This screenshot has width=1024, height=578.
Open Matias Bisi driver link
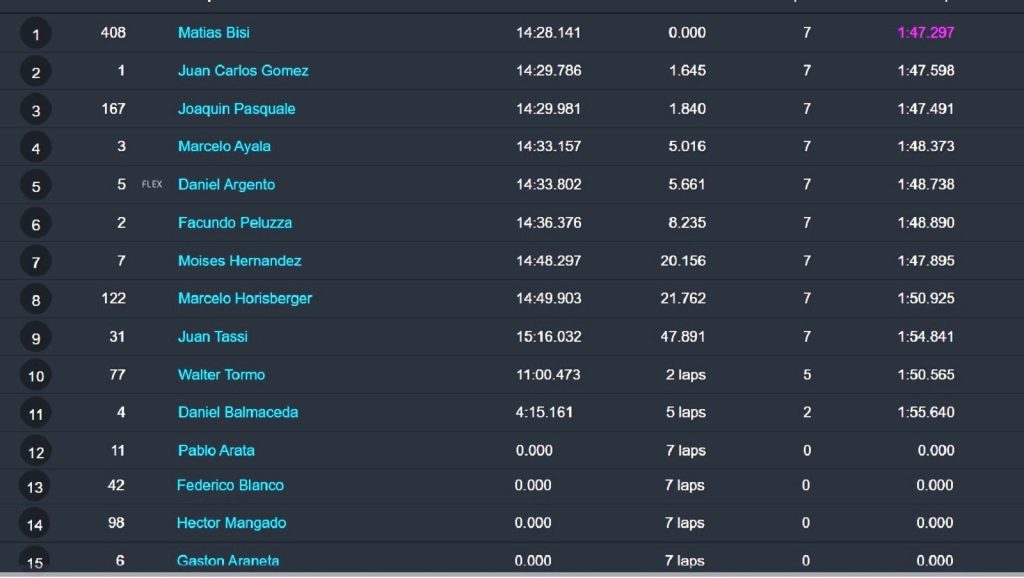(x=214, y=33)
